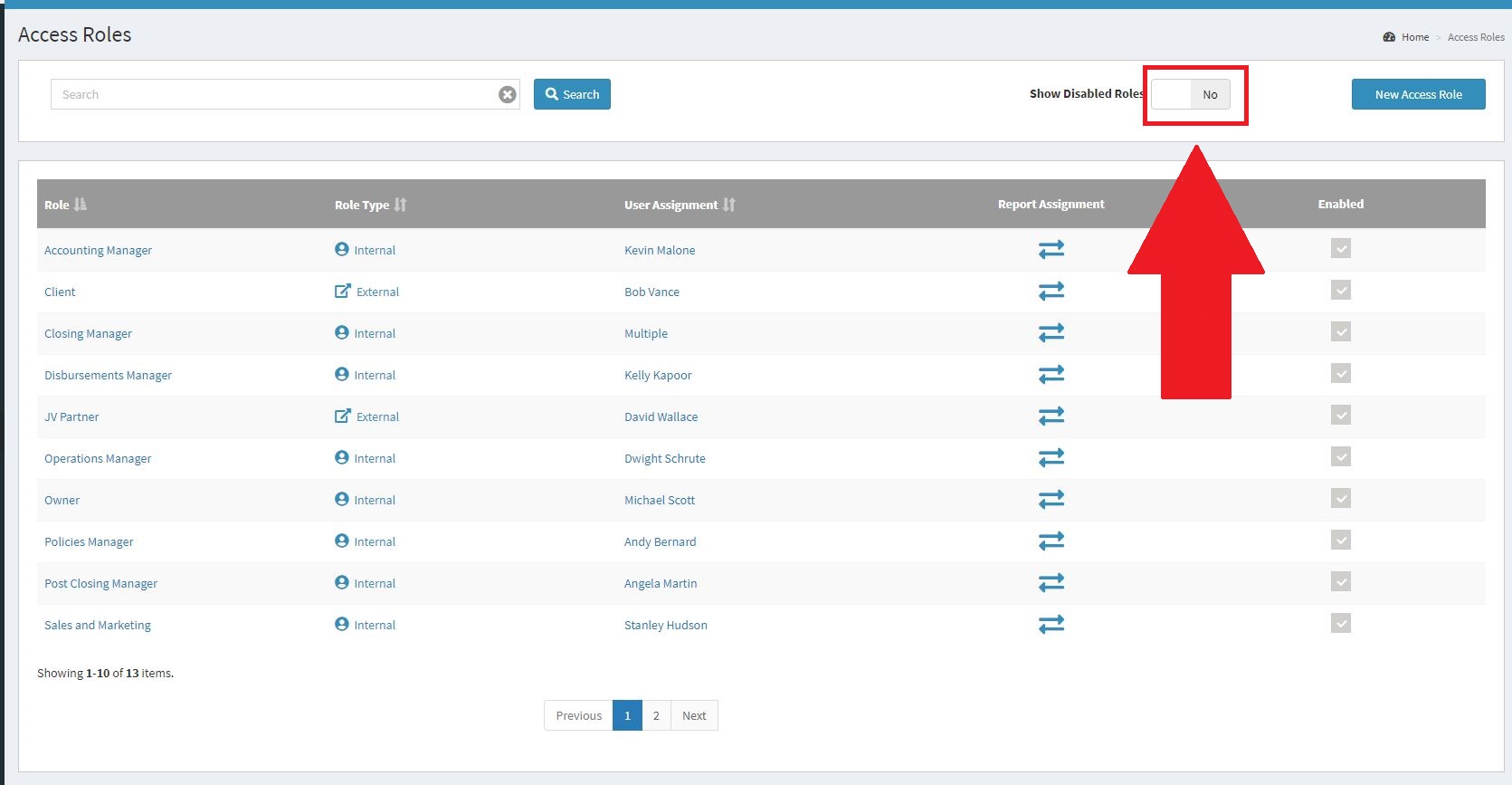
Task: Open report assignment for Policies Manager
Action: click(x=1051, y=541)
